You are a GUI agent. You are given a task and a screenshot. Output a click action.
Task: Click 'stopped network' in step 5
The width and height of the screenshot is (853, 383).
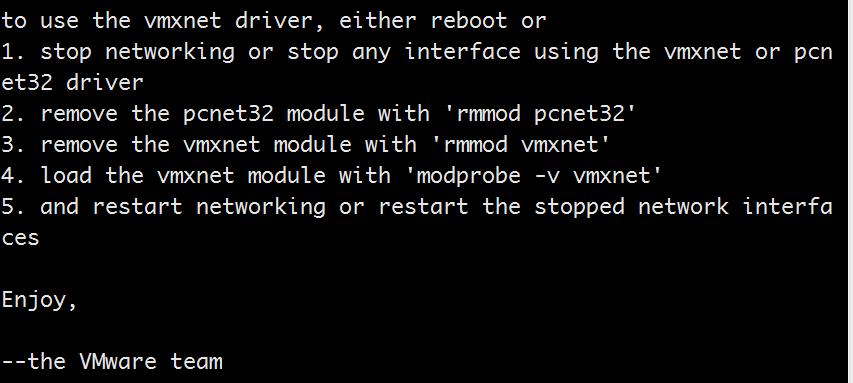[x=631, y=207]
